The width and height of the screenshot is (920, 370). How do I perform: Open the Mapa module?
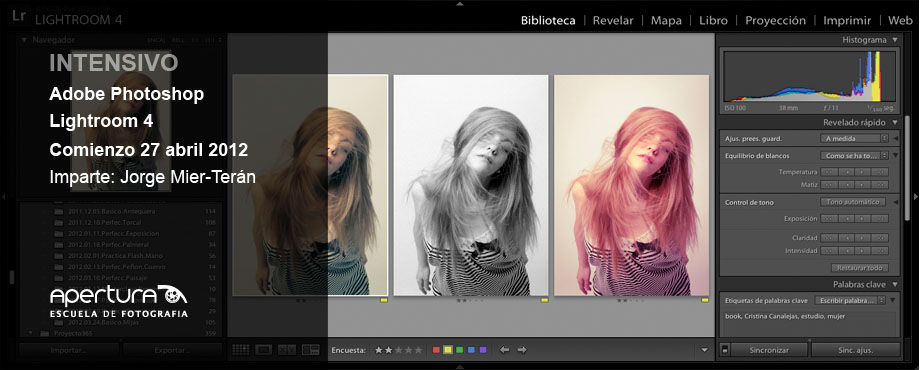(666, 21)
